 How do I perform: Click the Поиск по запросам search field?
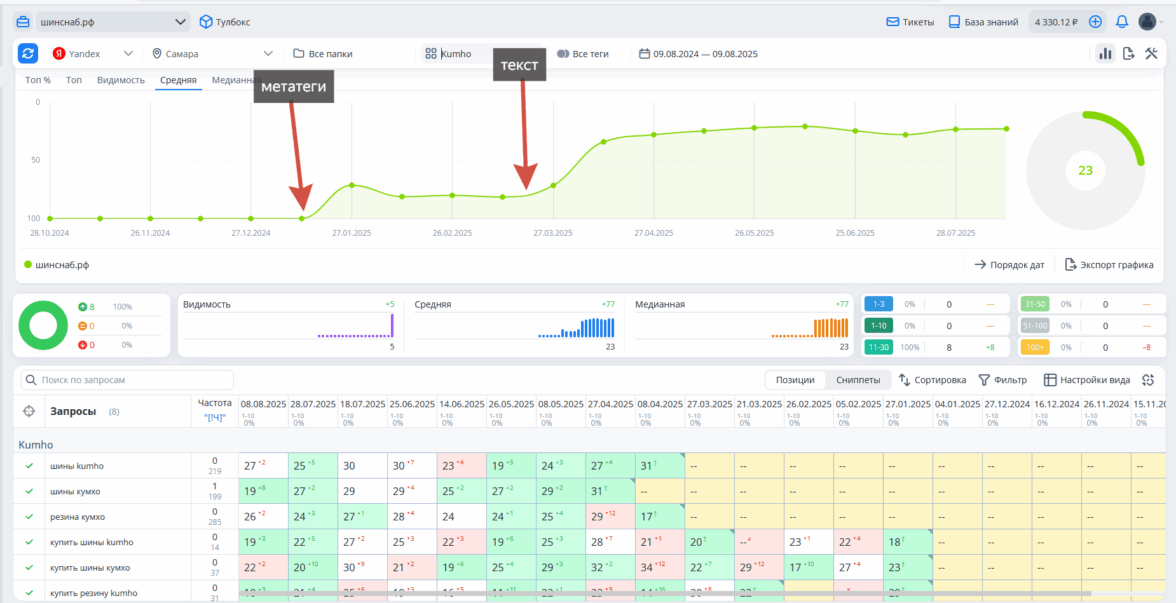[128, 380]
